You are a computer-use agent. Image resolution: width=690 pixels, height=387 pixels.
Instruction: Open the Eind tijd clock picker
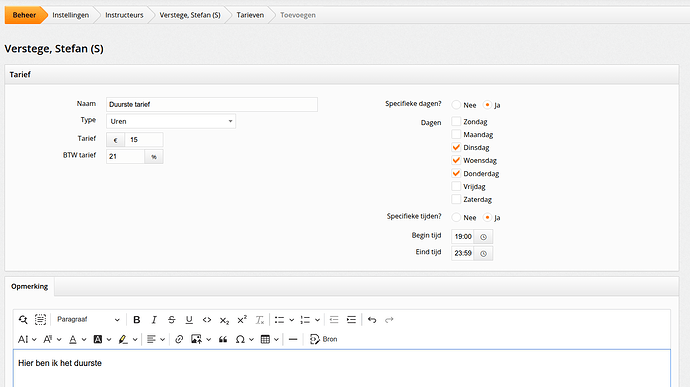coord(483,254)
